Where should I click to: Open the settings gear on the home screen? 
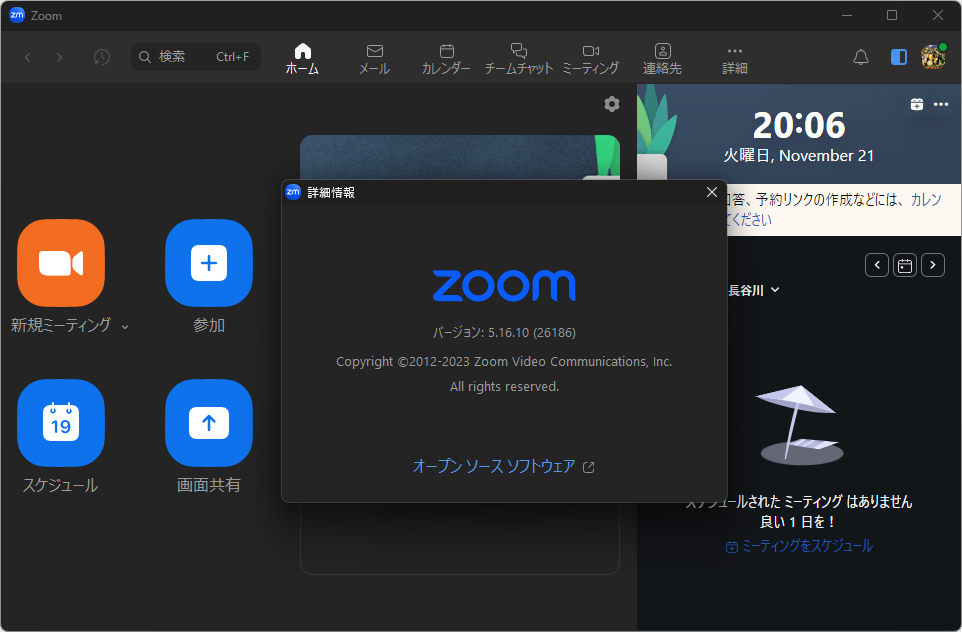[x=611, y=104]
